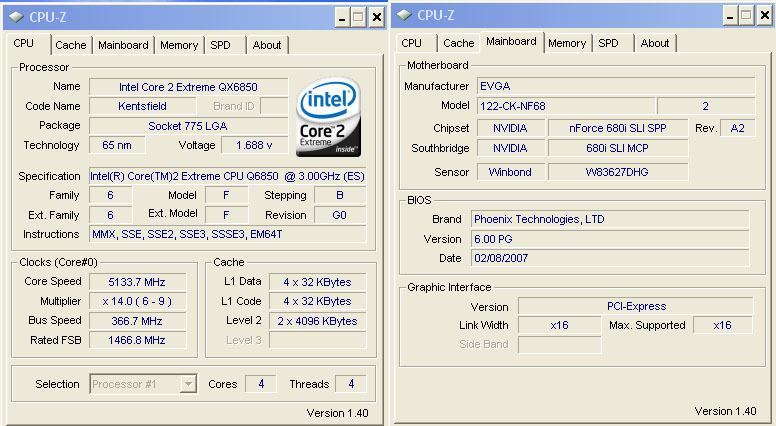776x426 pixels.
Task: Click the Intel Core 2 Extreme logo
Action: pyautogui.click(x=328, y=117)
